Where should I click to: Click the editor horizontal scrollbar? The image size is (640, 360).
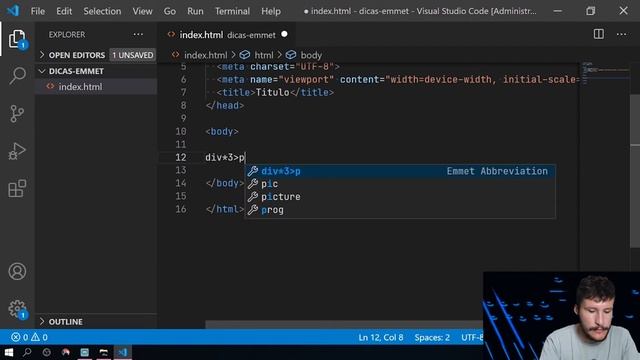click(x=344, y=324)
